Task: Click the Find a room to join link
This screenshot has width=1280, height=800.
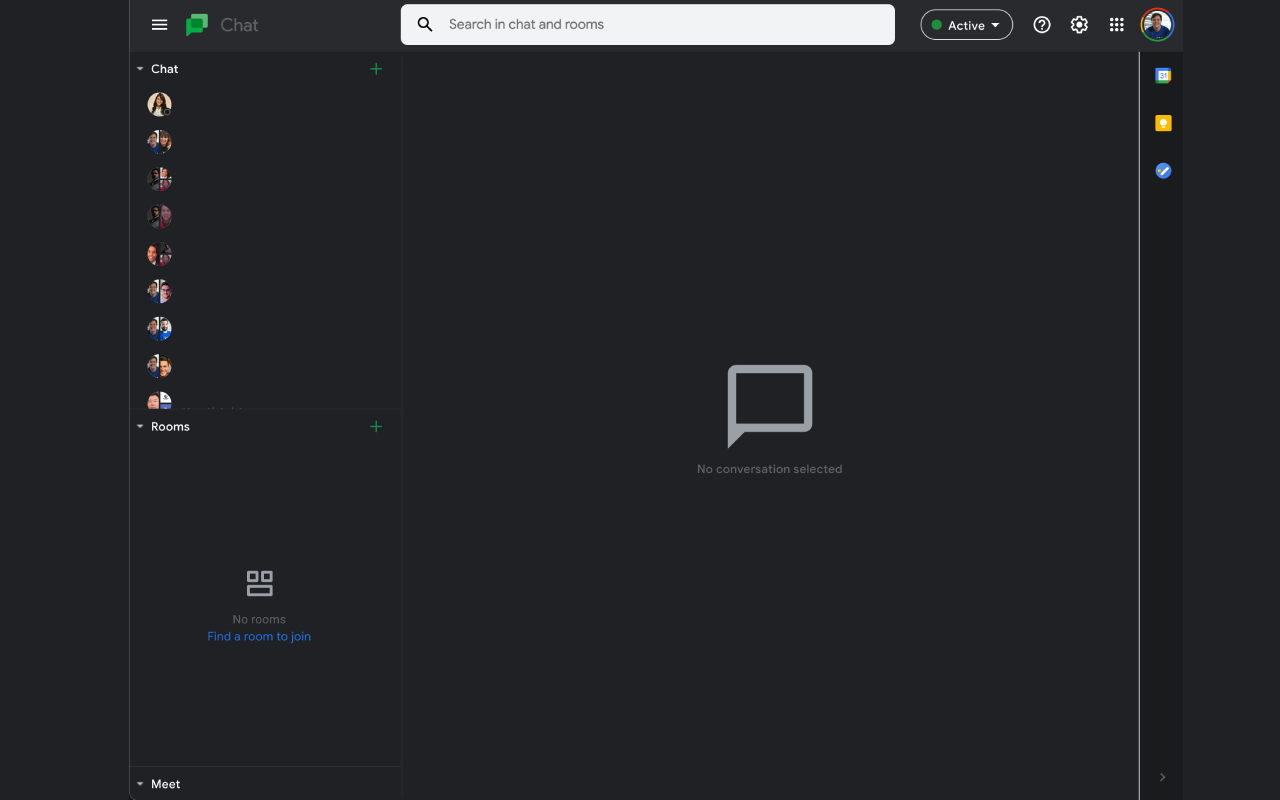Action: (x=259, y=636)
